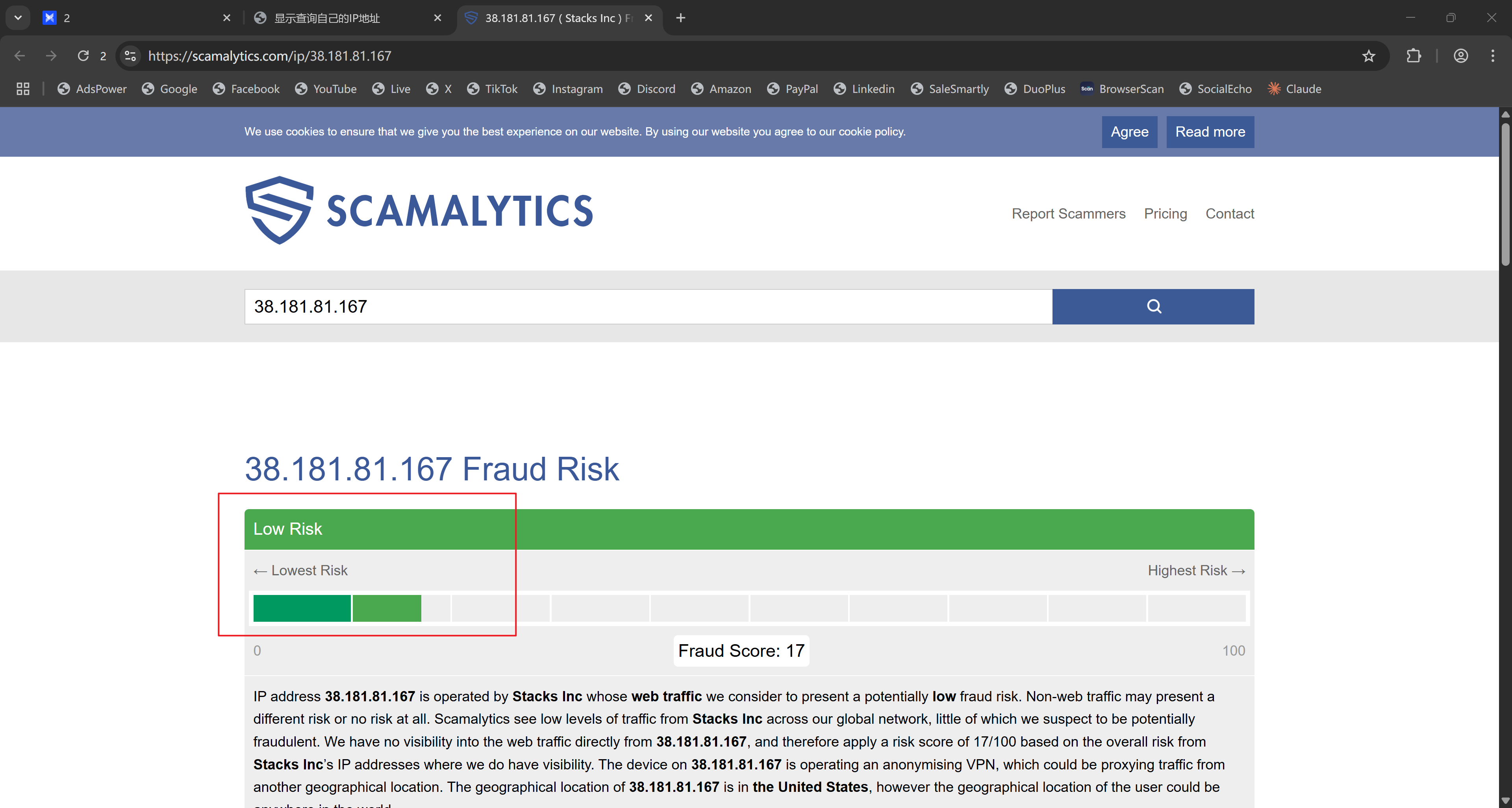The height and width of the screenshot is (808, 1512).
Task: Click the browser forward arrow
Action: (x=51, y=56)
